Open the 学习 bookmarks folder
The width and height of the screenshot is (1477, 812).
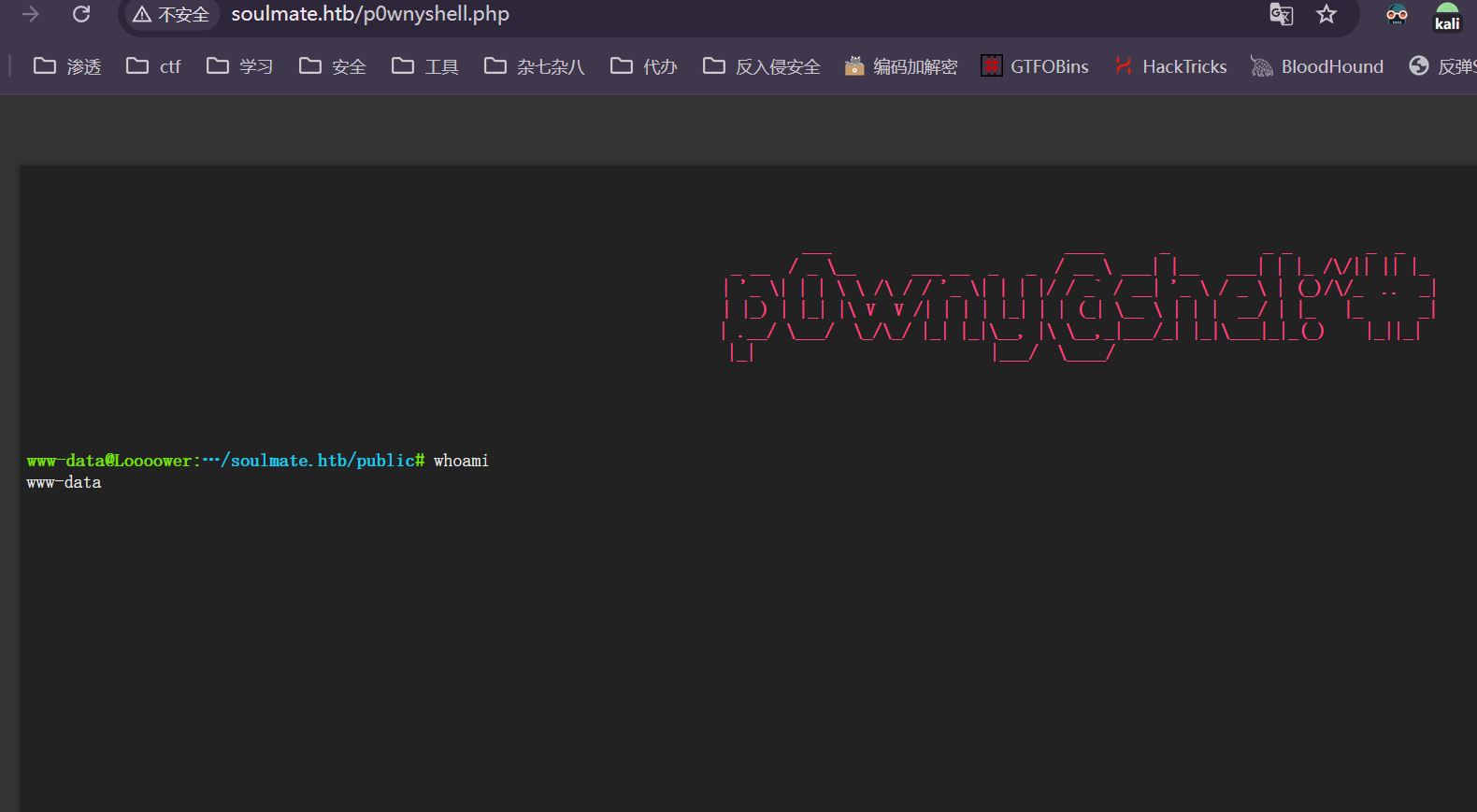[x=240, y=66]
